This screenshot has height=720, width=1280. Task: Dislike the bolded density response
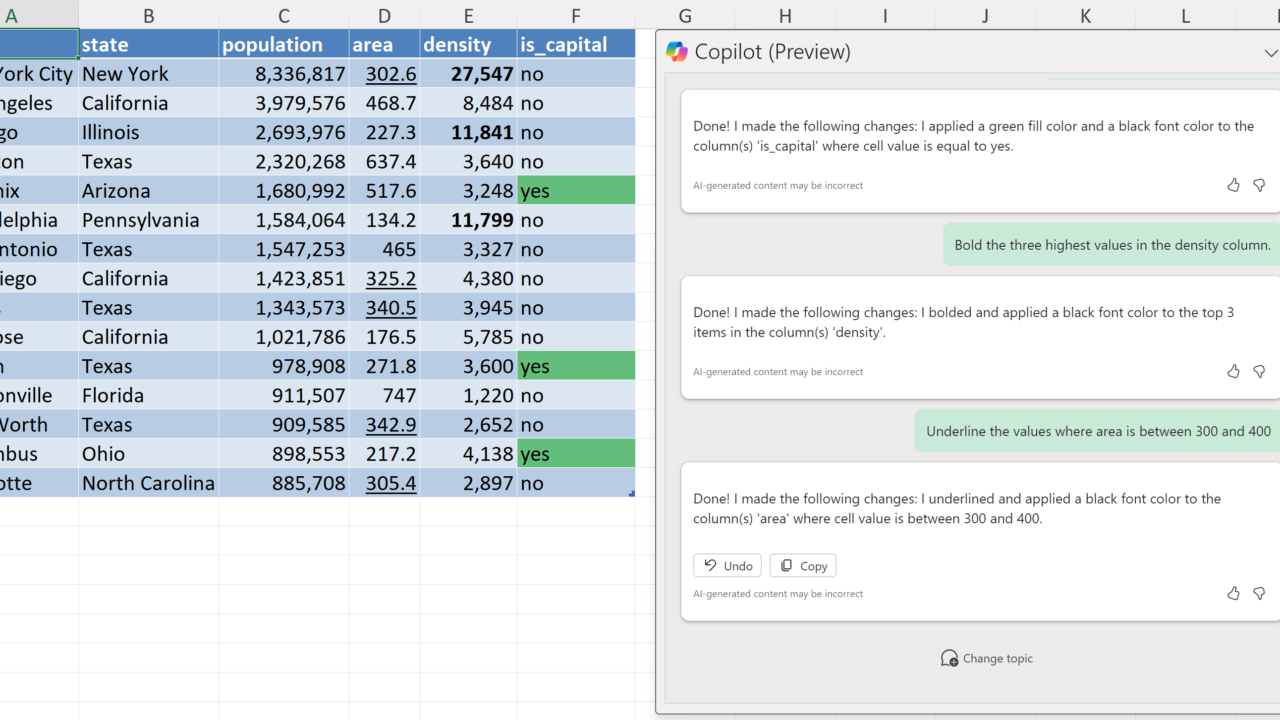(x=1259, y=371)
